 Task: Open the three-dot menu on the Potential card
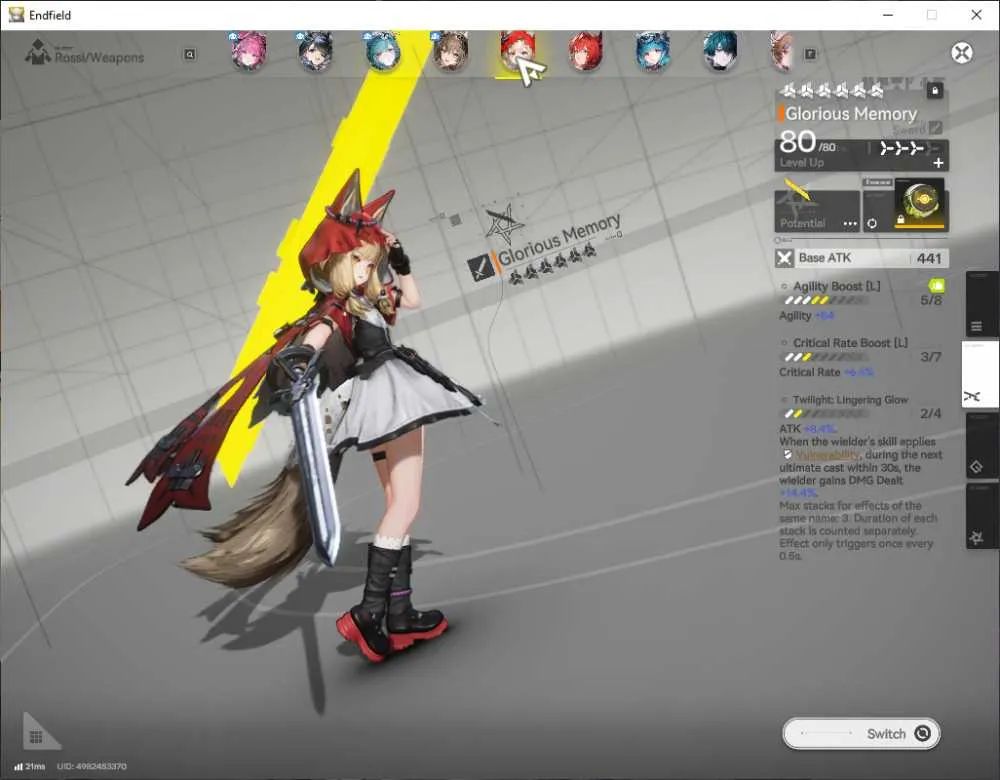pyautogui.click(x=850, y=224)
